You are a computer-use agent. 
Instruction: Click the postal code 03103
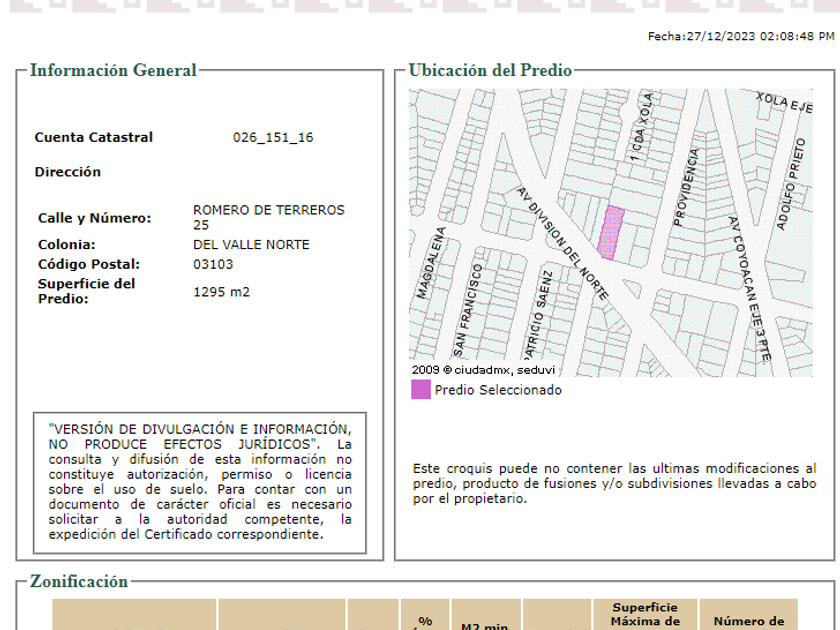[x=213, y=265]
